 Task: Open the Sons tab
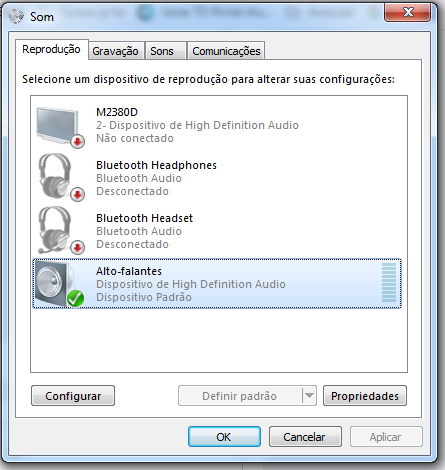[162, 51]
